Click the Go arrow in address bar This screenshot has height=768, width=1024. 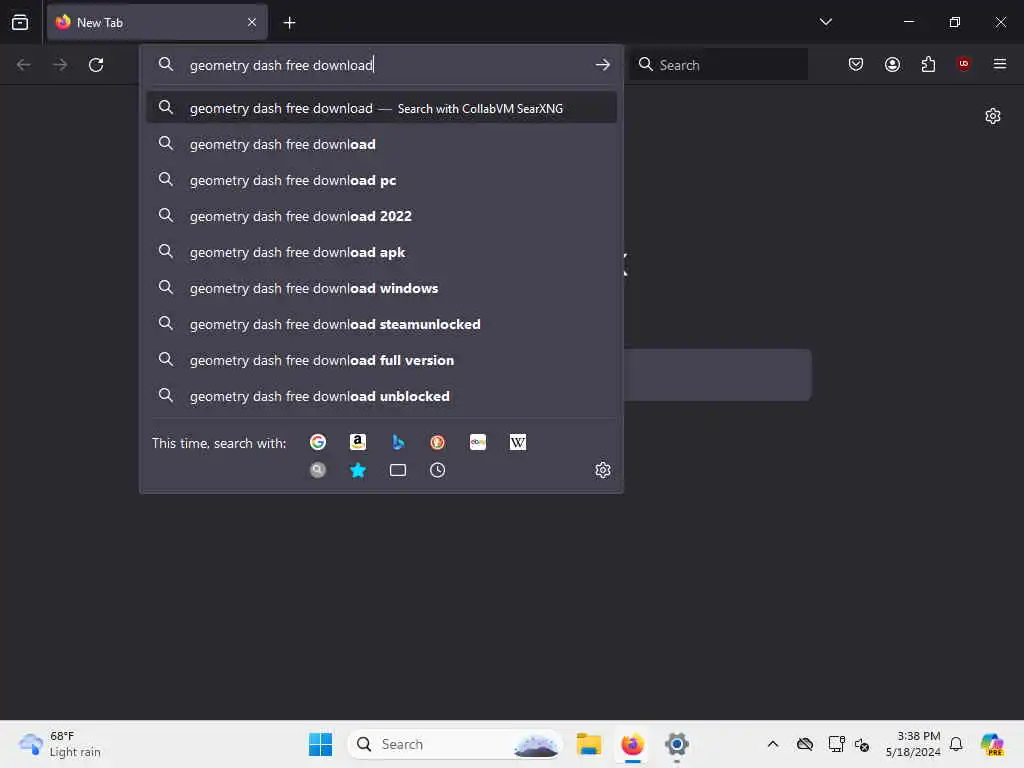pyautogui.click(x=603, y=65)
